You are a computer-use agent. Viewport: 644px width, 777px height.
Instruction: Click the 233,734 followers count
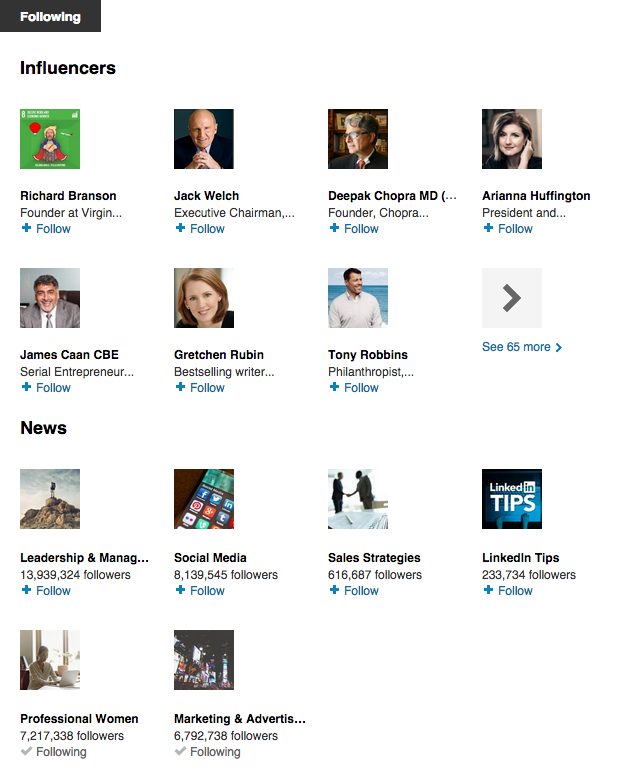point(529,575)
